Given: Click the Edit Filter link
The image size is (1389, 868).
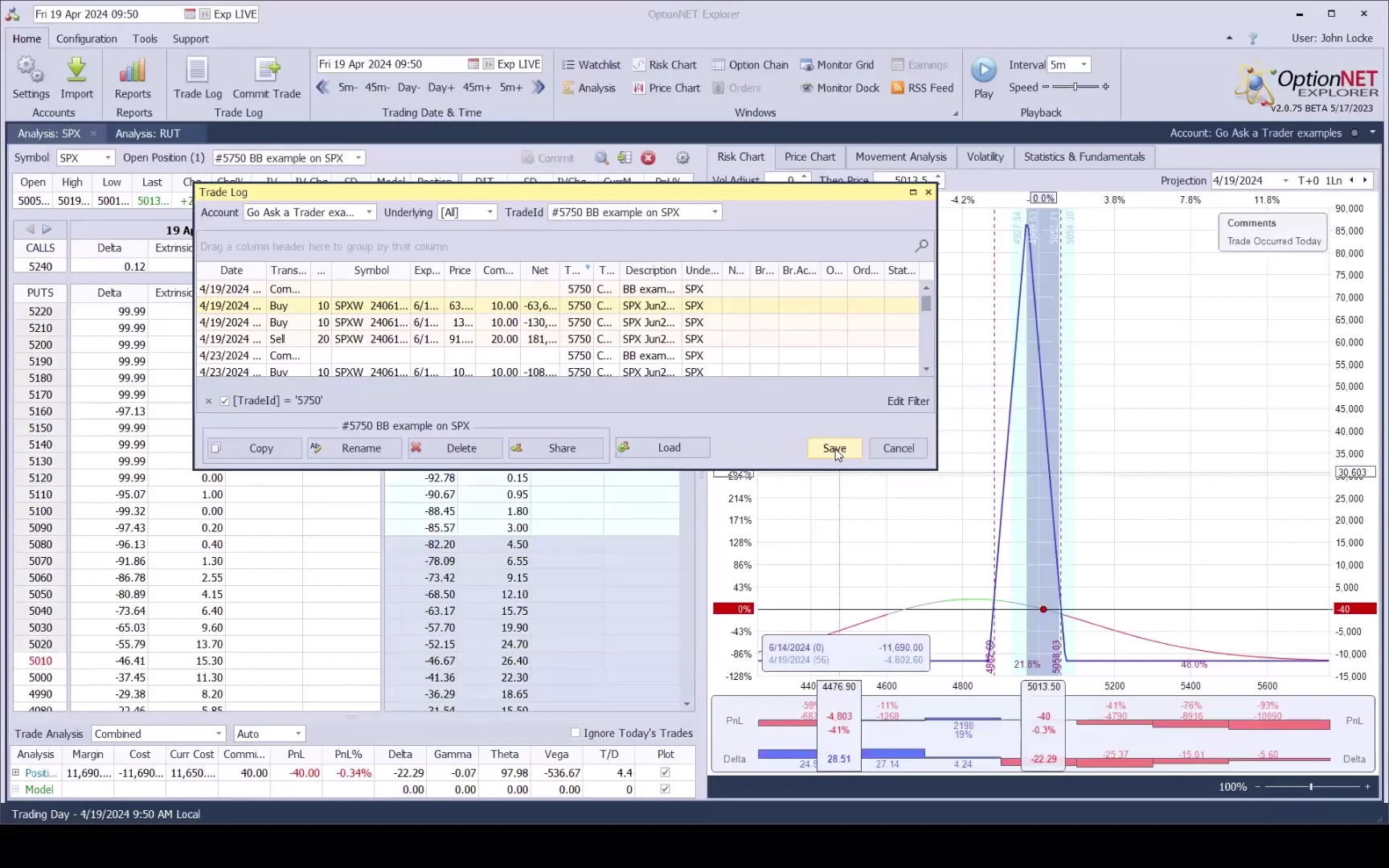Looking at the screenshot, I should (x=908, y=401).
